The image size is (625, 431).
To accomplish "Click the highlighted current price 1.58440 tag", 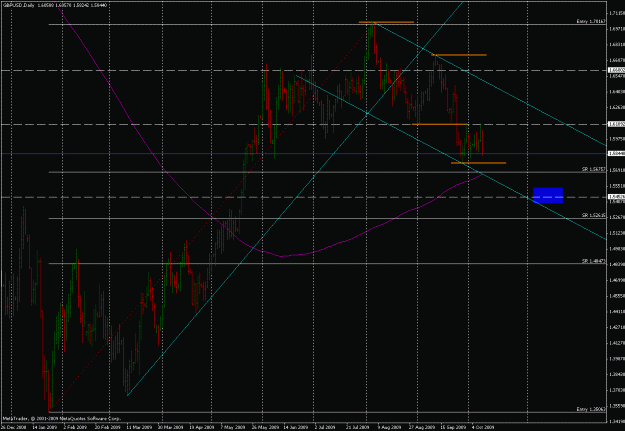I will click(616, 153).
